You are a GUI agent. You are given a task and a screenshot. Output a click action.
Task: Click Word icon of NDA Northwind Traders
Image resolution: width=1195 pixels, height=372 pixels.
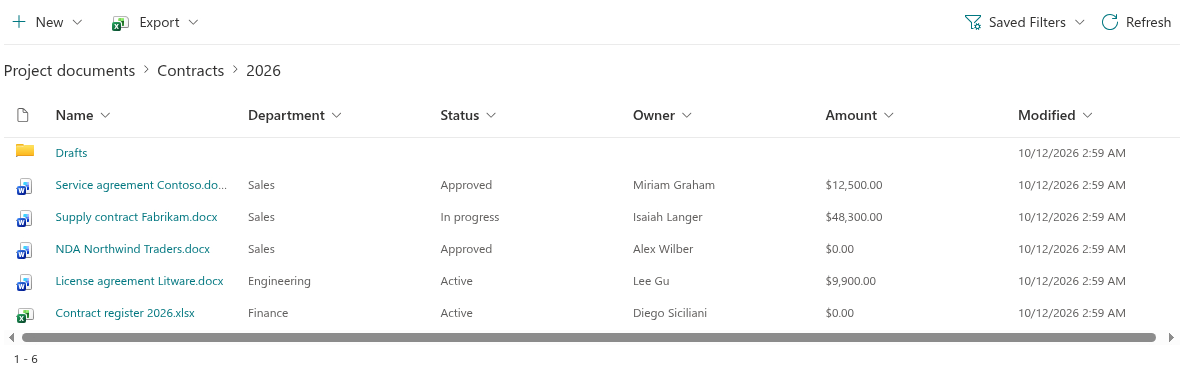[25, 250]
